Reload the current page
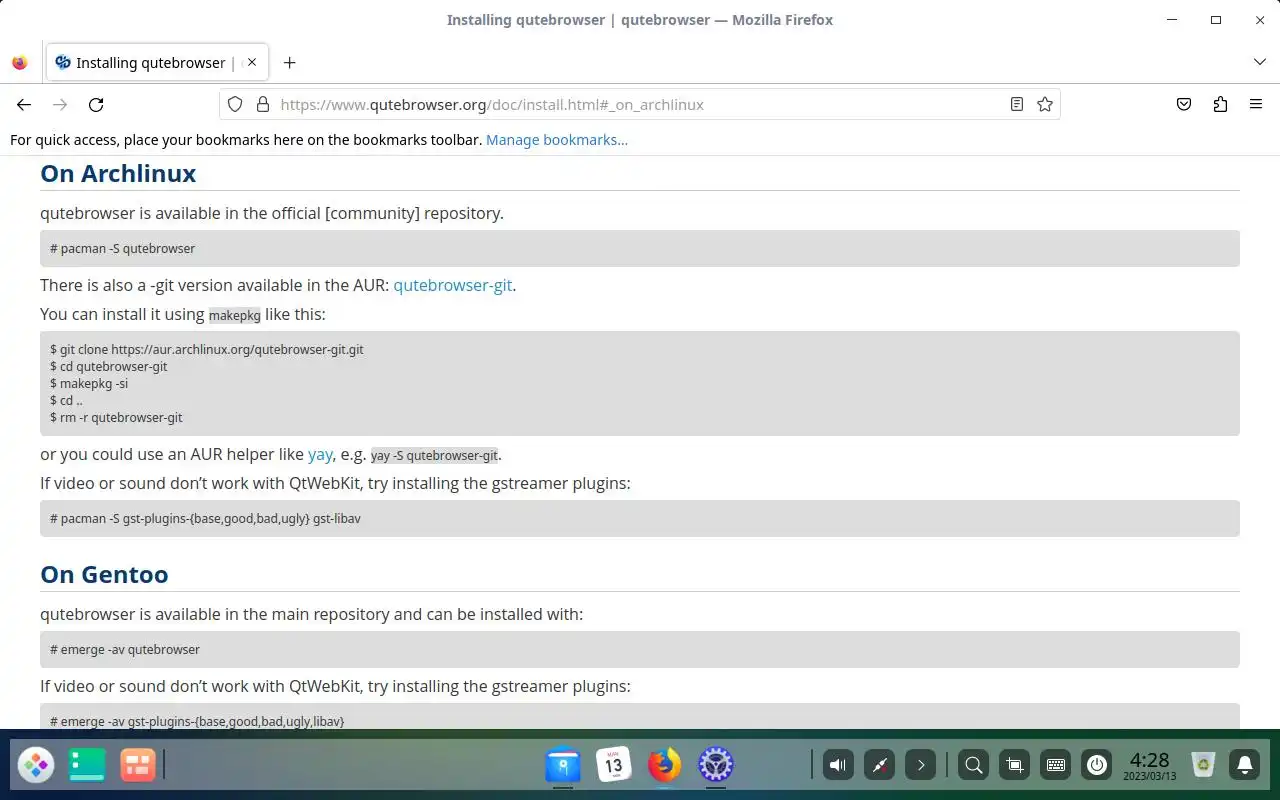The width and height of the screenshot is (1280, 800). coord(96,104)
